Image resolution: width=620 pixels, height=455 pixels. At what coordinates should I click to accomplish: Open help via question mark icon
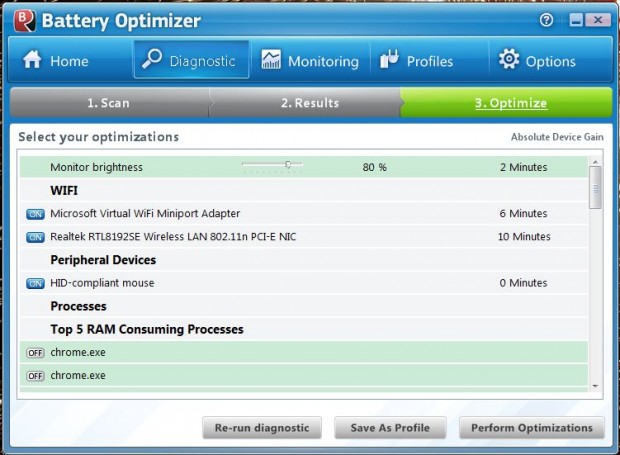coord(546,20)
